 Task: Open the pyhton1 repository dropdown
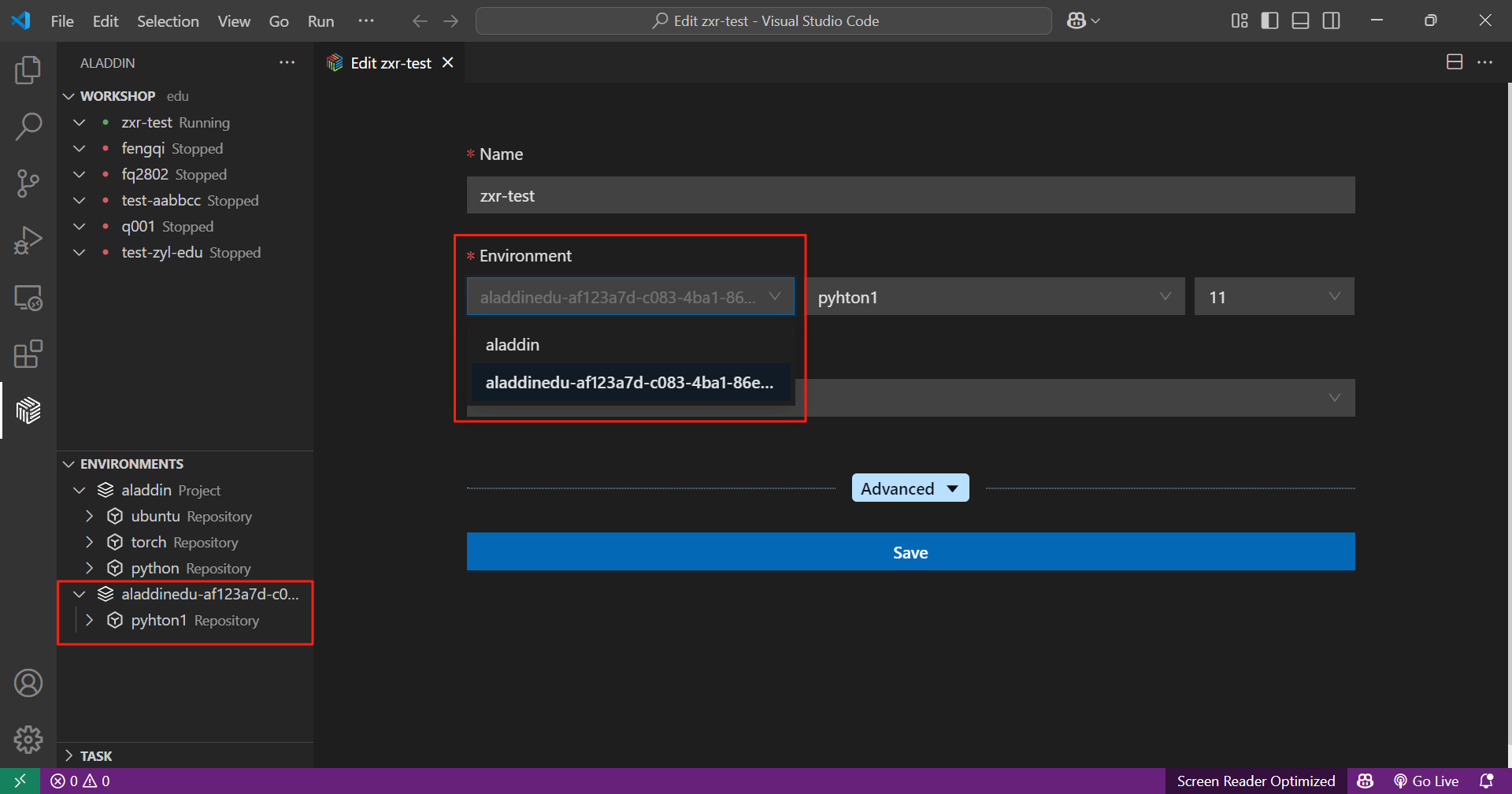click(995, 297)
